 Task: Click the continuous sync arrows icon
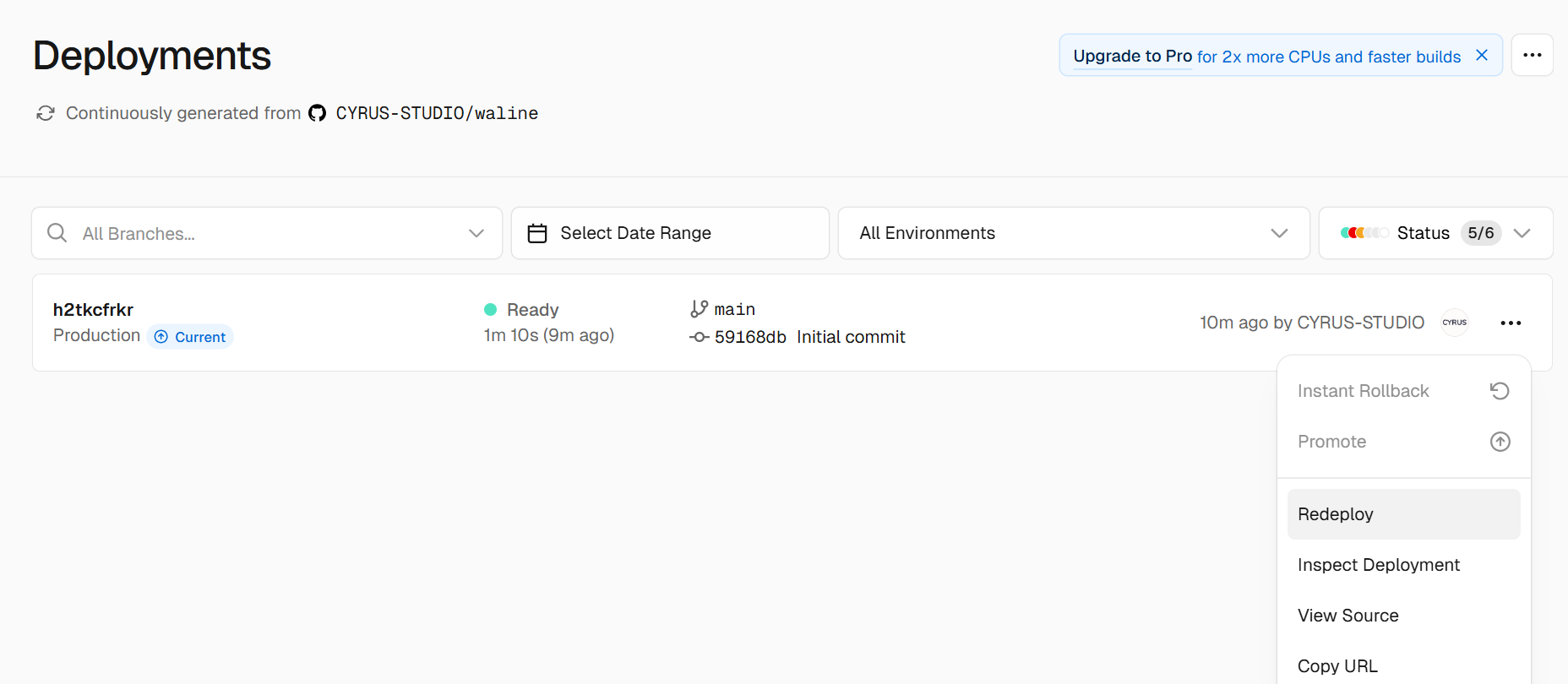tap(46, 113)
